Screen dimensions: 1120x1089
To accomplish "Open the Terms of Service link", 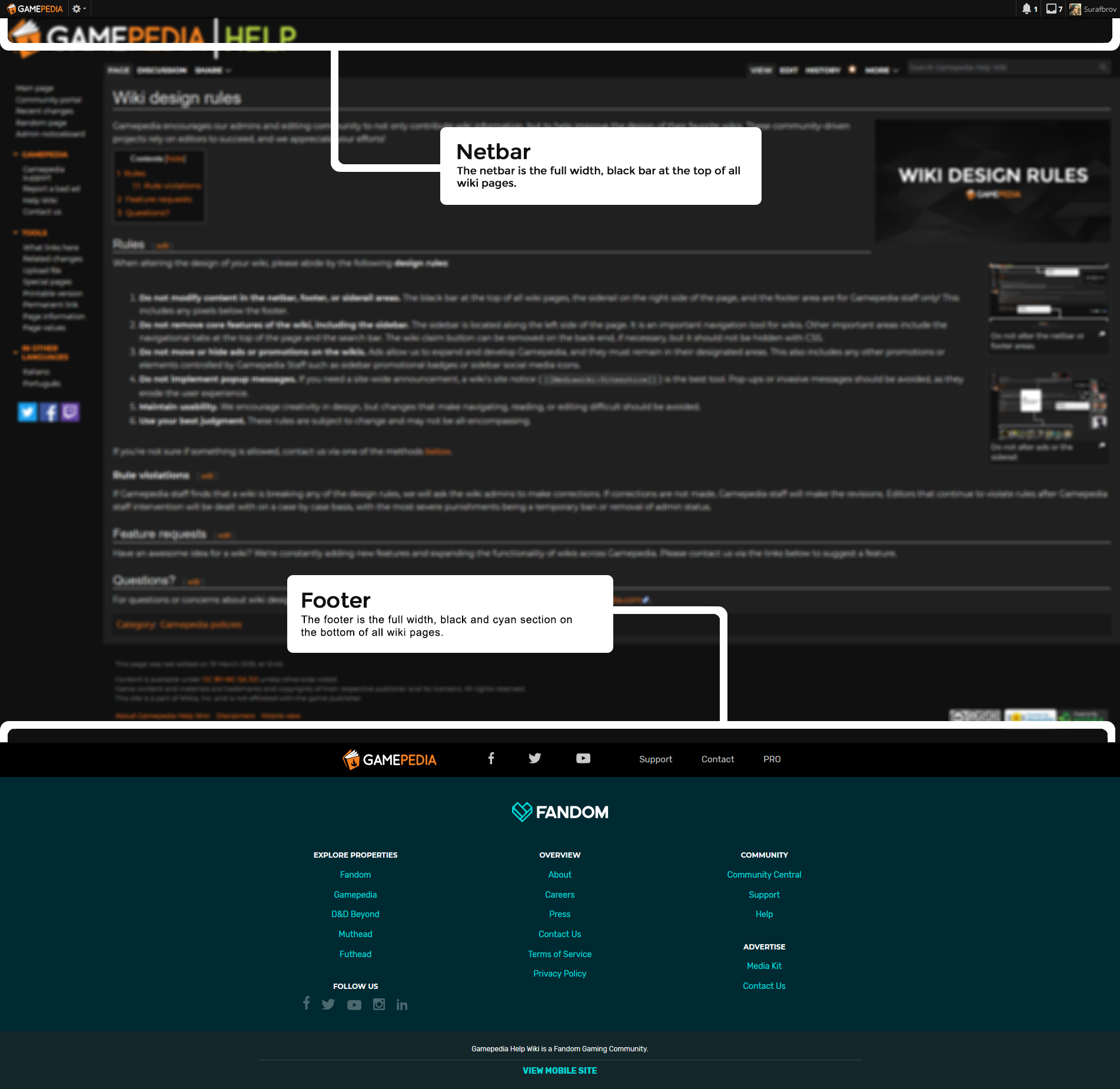I will point(560,954).
